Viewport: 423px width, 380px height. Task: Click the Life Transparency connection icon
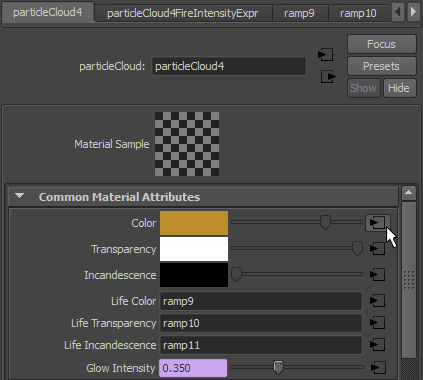point(377,323)
